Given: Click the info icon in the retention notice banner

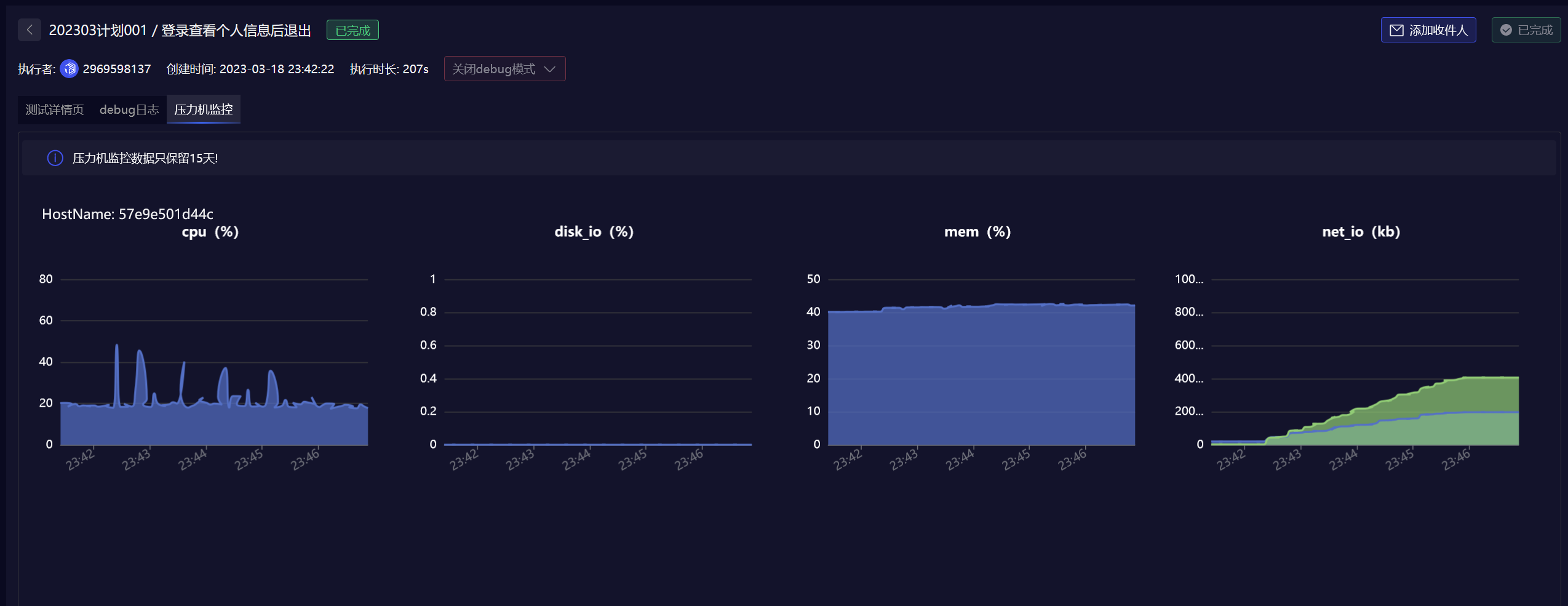Looking at the screenshot, I should click(54, 158).
